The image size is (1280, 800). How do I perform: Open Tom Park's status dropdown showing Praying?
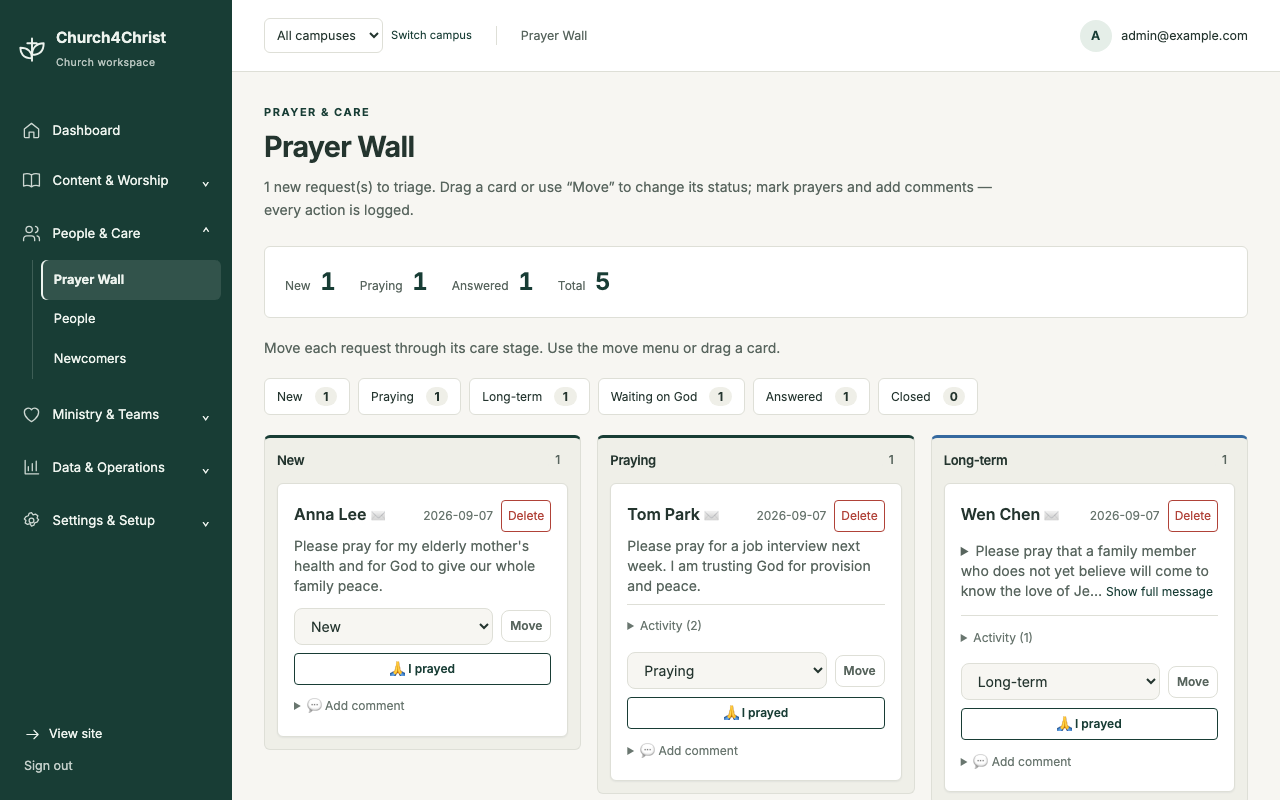pyautogui.click(x=727, y=671)
